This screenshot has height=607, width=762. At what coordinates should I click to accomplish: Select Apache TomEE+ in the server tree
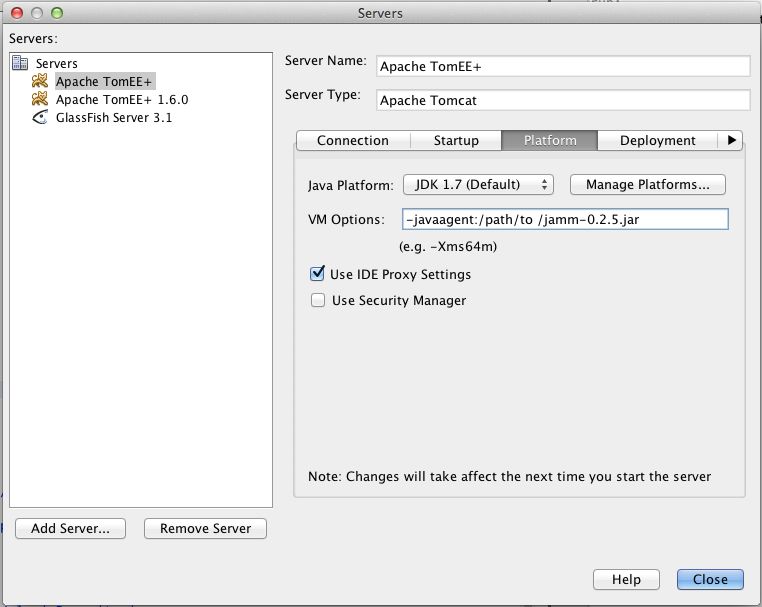(105, 81)
